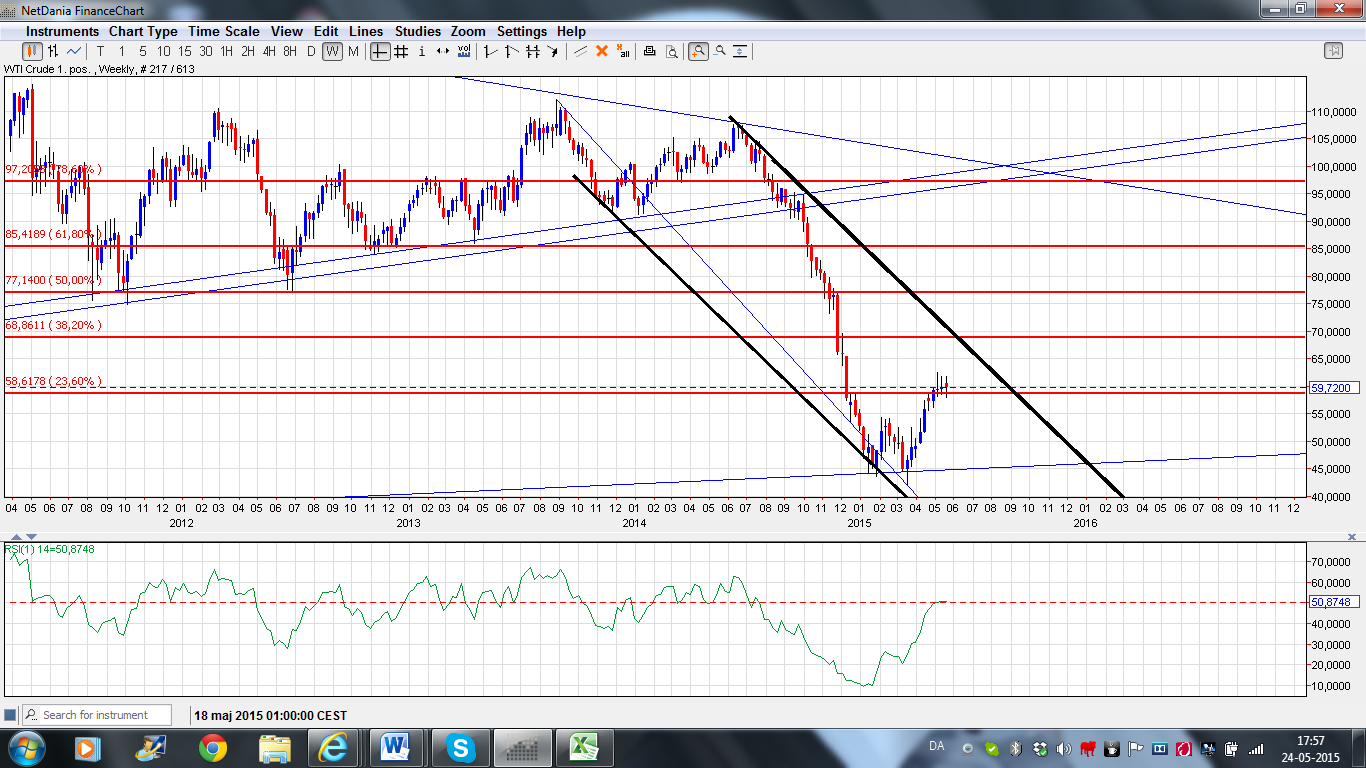This screenshot has height=768, width=1366.
Task: Toggle the chart grid icon
Action: [x=401, y=51]
